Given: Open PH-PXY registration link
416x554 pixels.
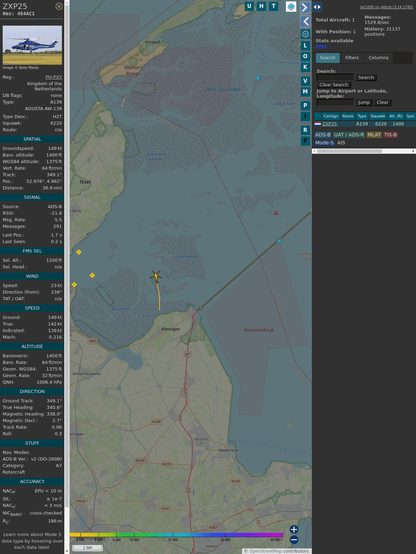Looking at the screenshot, I should [53, 77].
